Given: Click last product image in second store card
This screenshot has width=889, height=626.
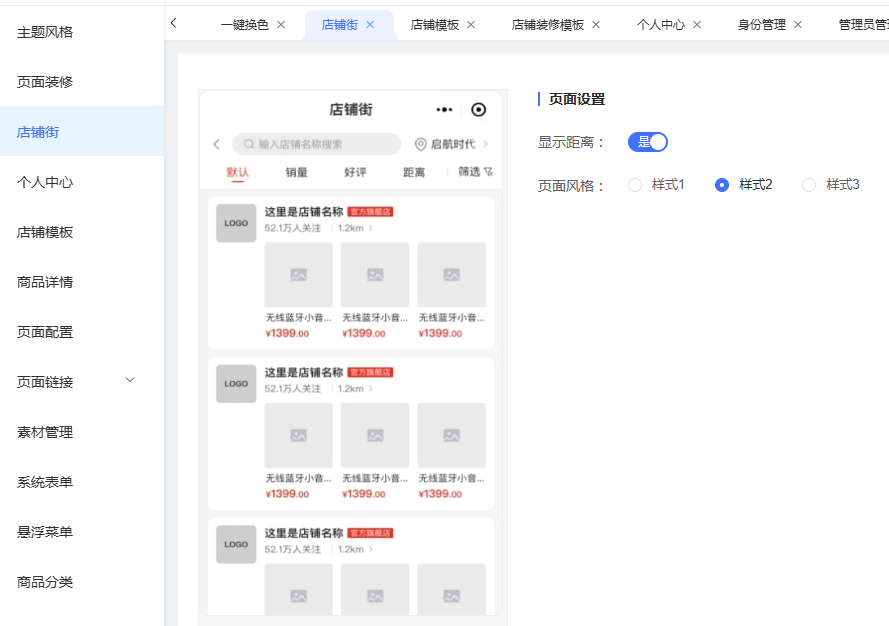Looking at the screenshot, I should click(x=451, y=435).
